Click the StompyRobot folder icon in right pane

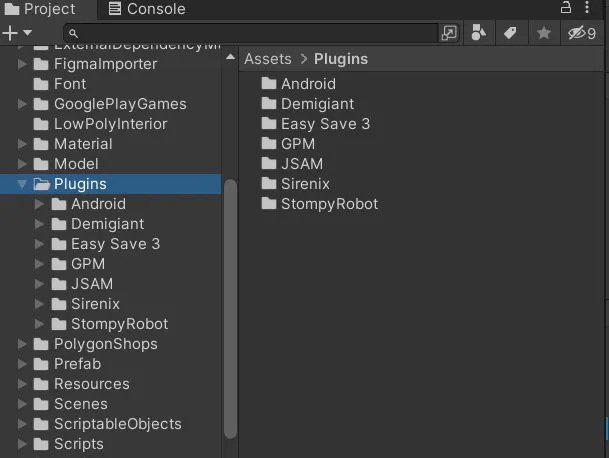click(269, 204)
